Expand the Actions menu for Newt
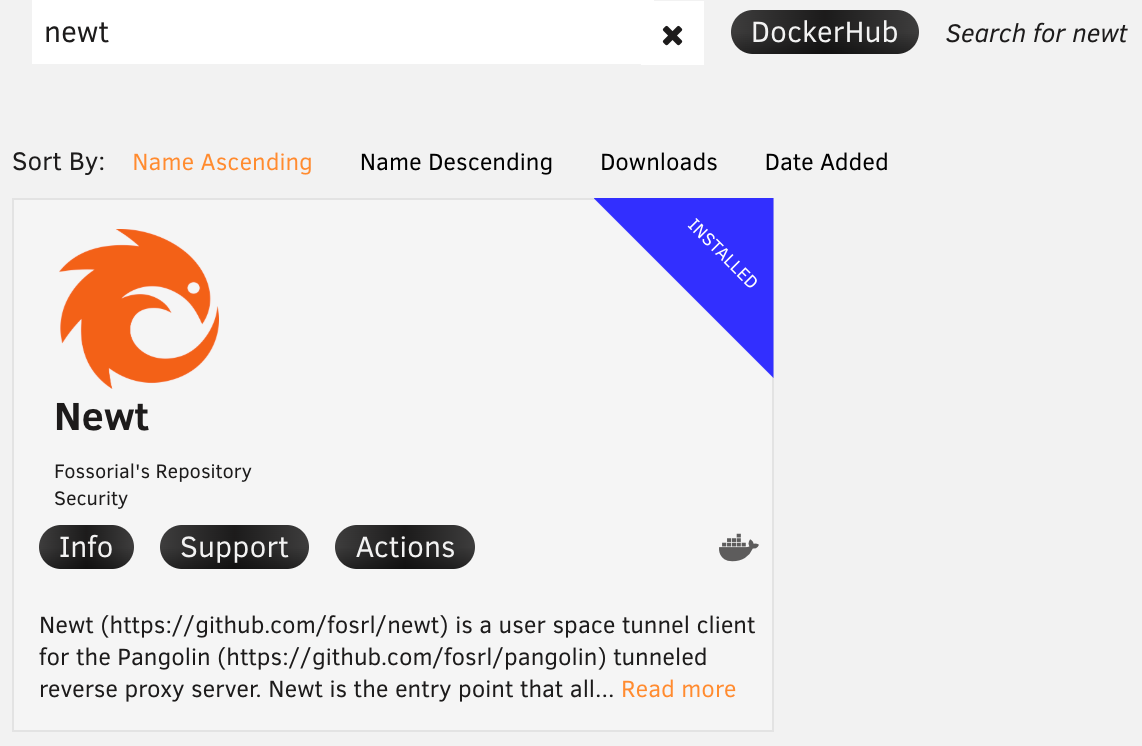Image resolution: width=1142 pixels, height=746 pixels. 405,547
